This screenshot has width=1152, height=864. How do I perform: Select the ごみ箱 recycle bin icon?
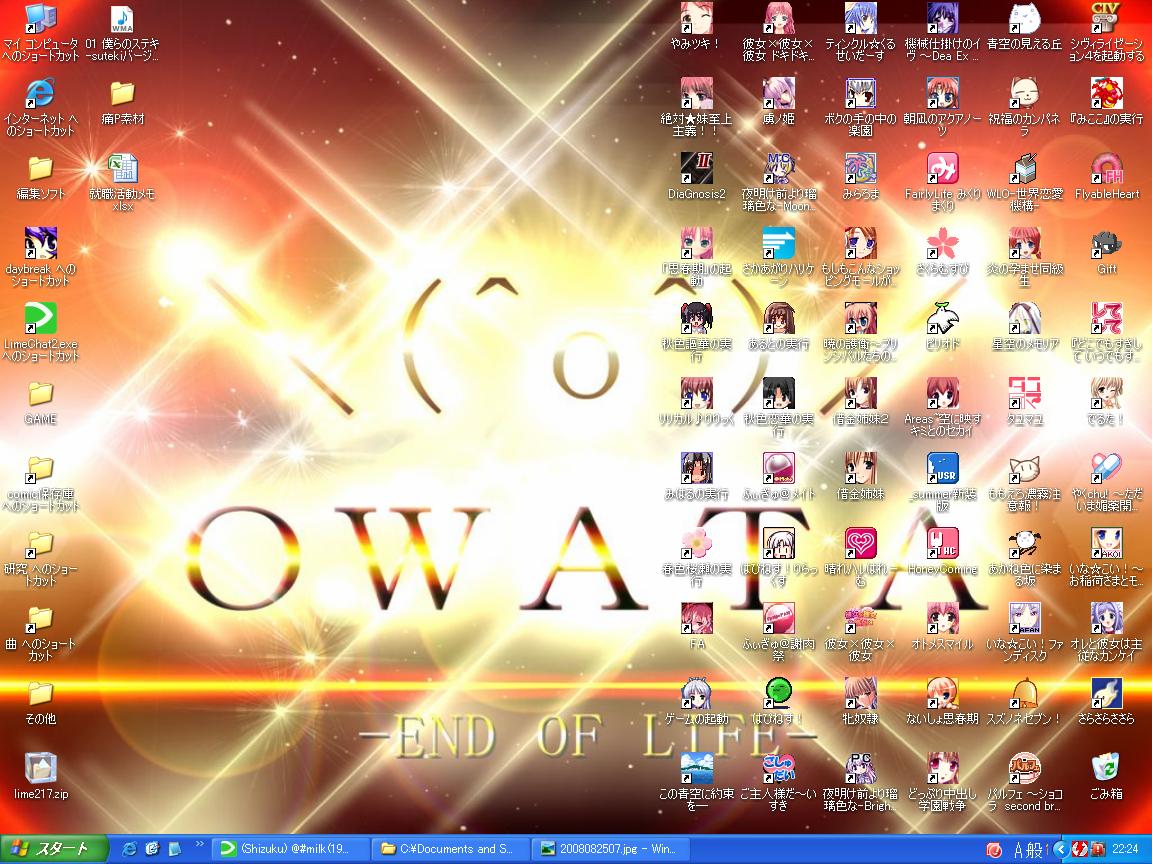point(1106,768)
